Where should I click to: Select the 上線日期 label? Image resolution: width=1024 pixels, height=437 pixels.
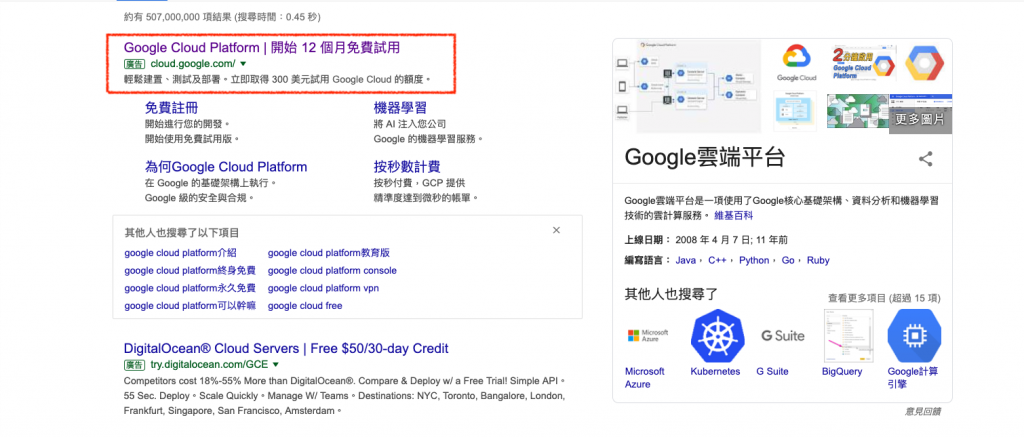pyautogui.click(x=648, y=238)
